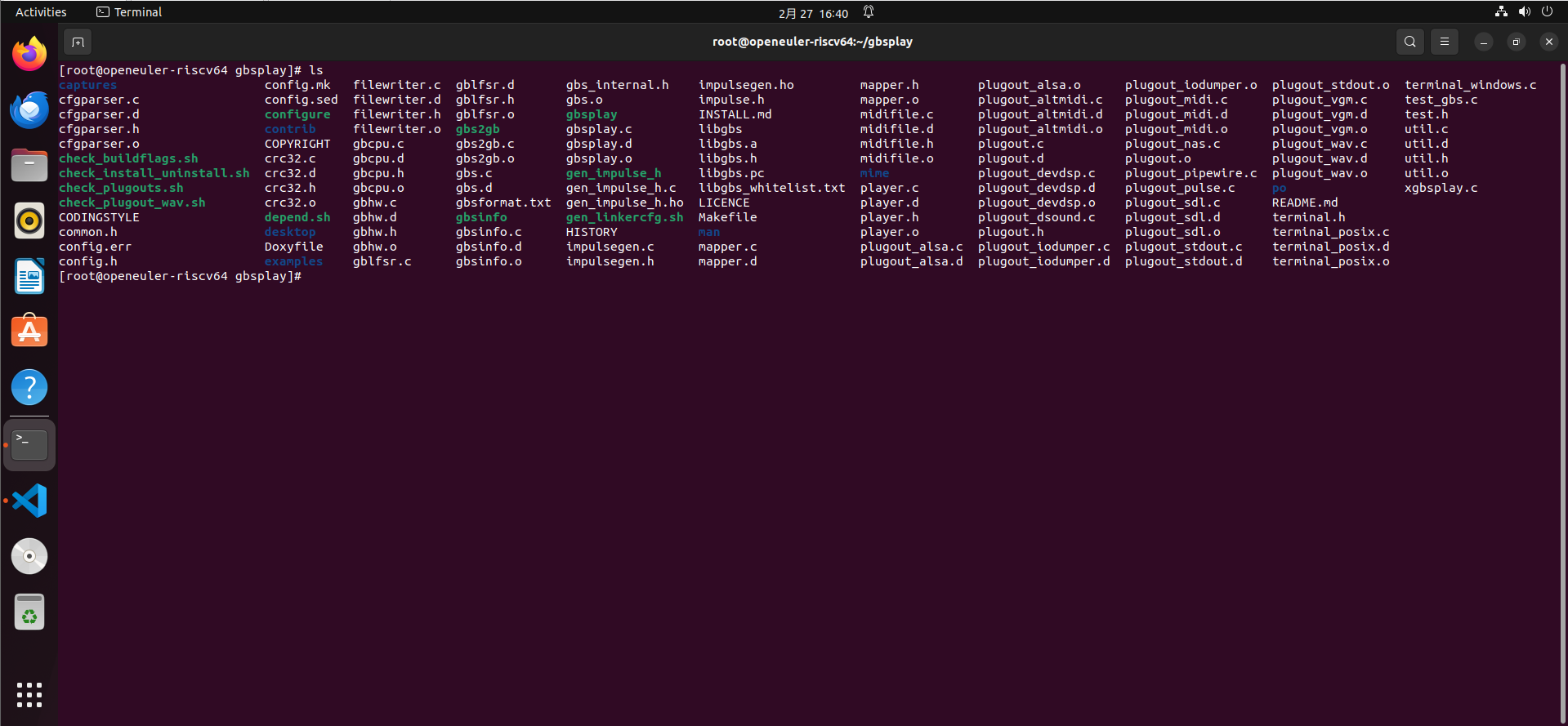Click the gbs2gb executable name
The height and width of the screenshot is (726, 1568).
(x=478, y=129)
